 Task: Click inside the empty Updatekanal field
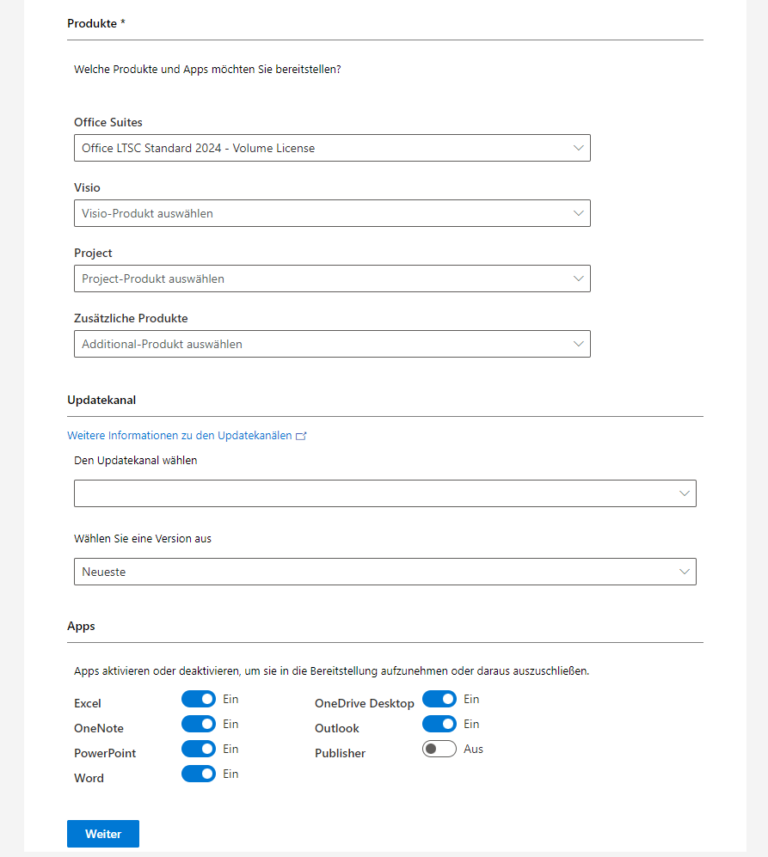(x=300, y=493)
